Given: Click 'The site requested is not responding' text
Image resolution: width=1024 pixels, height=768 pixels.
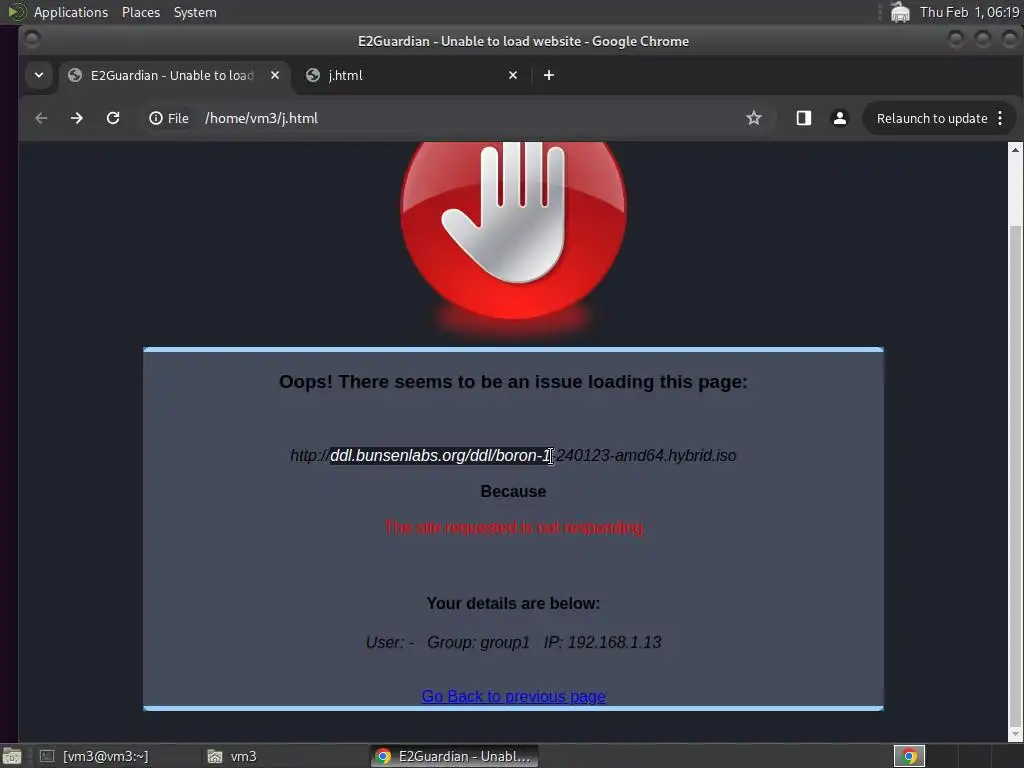Looking at the screenshot, I should pos(513,527).
